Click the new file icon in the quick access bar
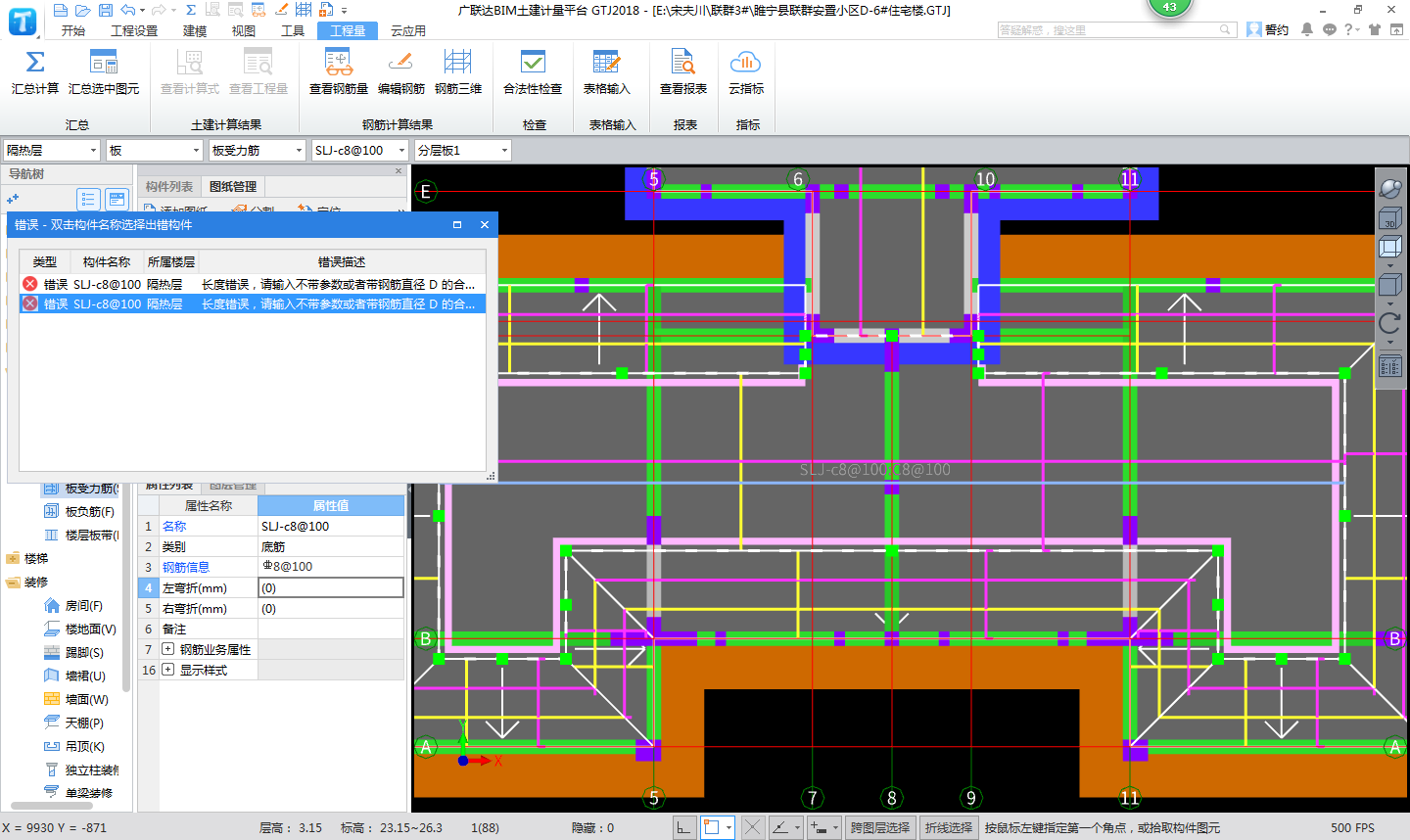This screenshot has height=840, width=1410. [61, 10]
